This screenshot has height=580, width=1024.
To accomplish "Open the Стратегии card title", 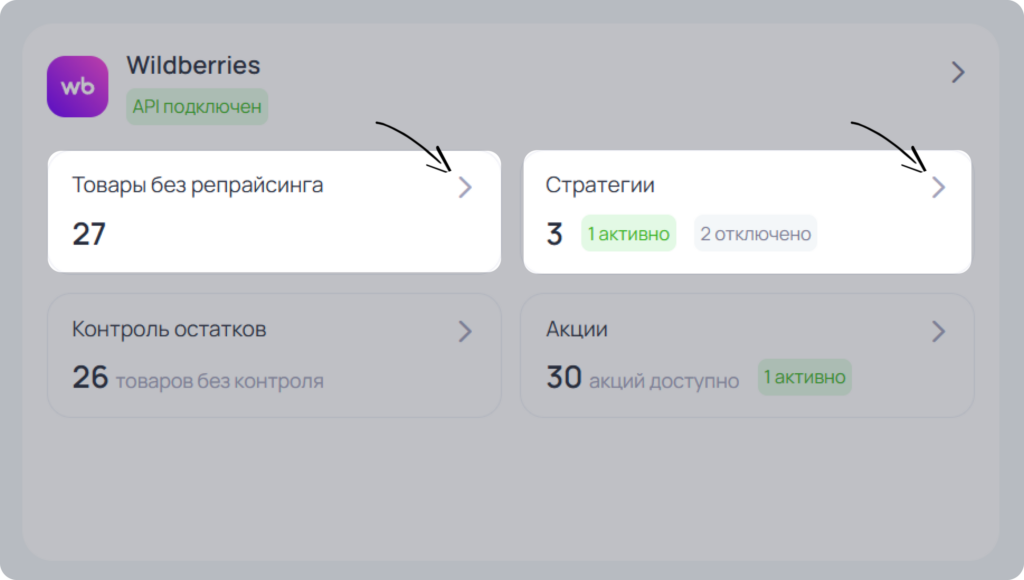I will click(x=600, y=185).
